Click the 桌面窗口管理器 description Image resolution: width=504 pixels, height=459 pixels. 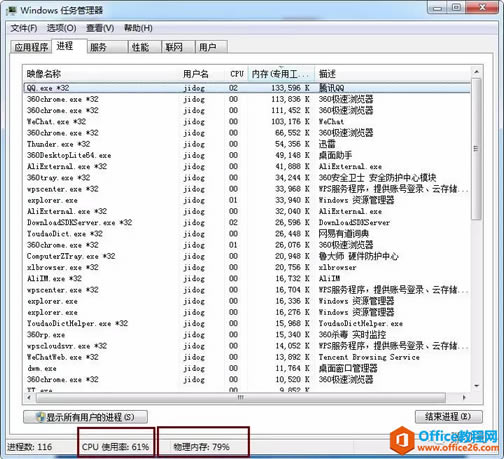click(x=348, y=368)
